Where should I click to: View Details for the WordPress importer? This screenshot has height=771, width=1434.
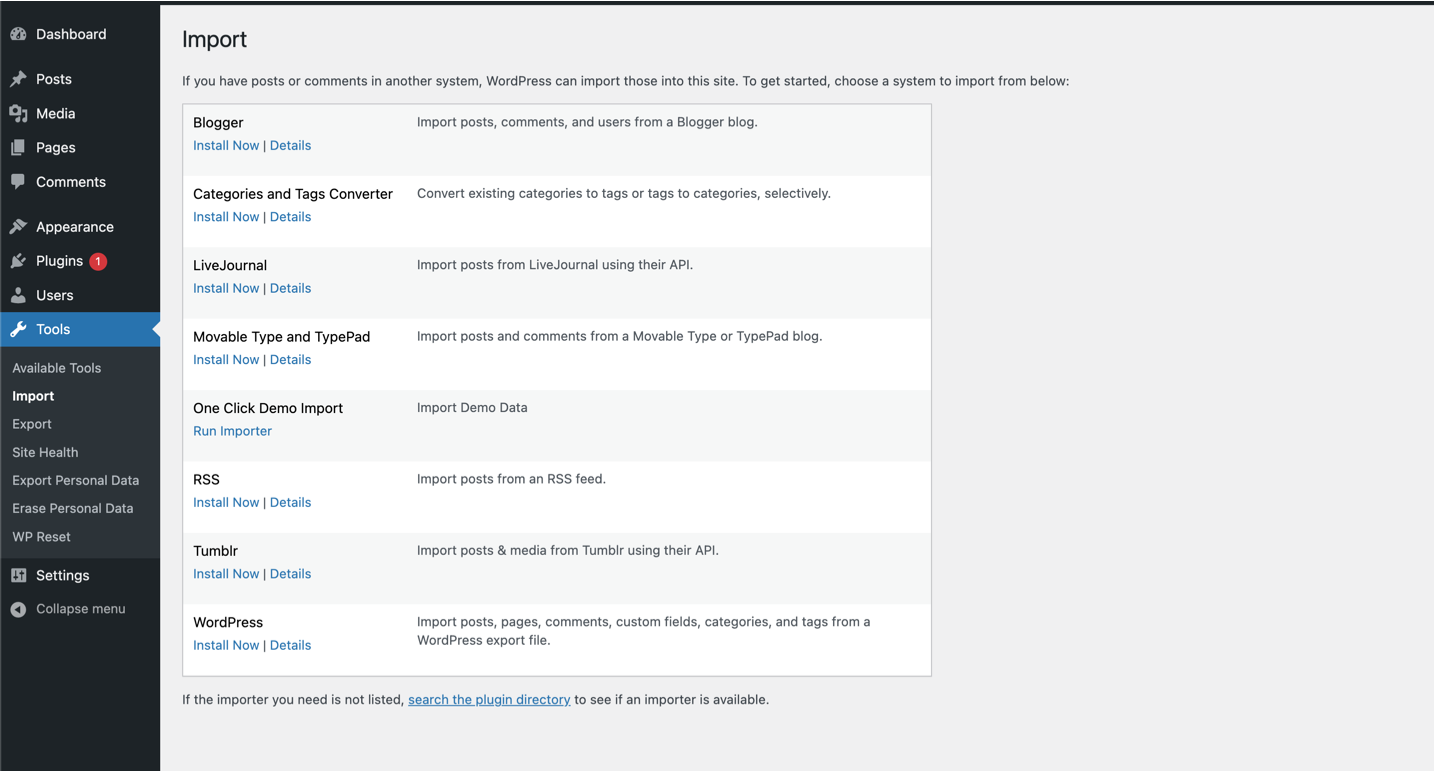pos(290,646)
